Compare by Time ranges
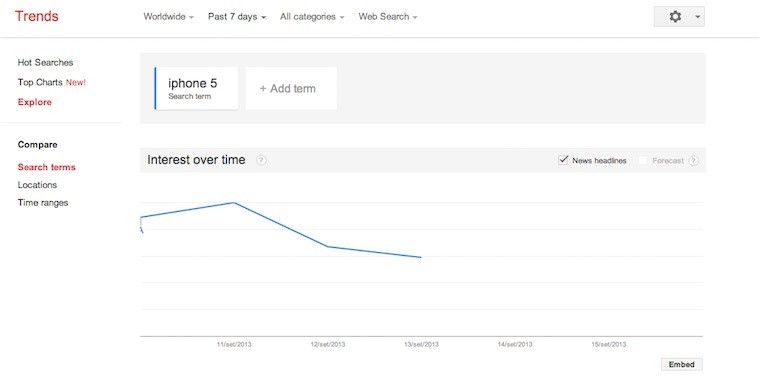The image size is (760, 381). 43,203
